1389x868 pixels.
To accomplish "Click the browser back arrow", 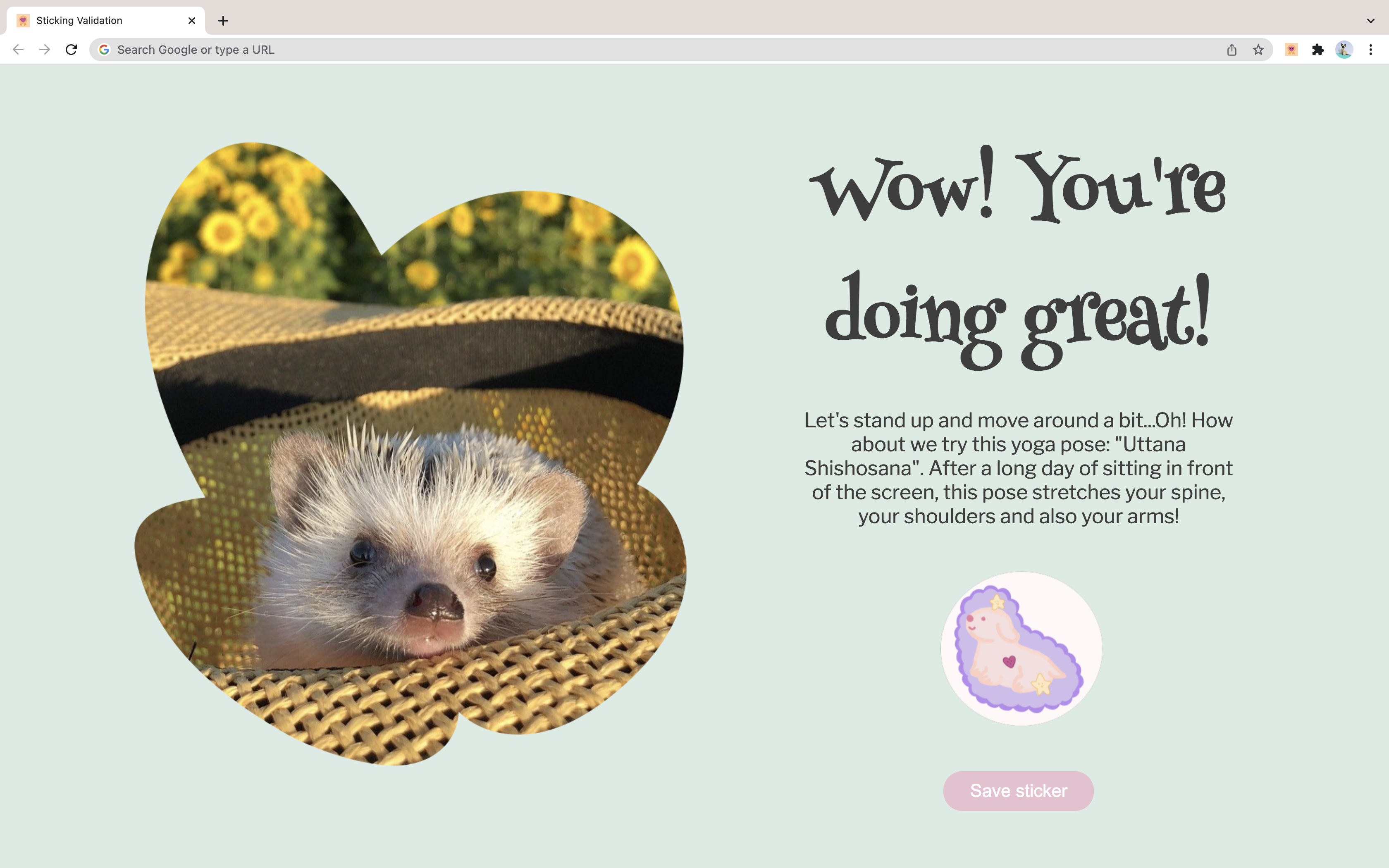I will [x=18, y=50].
